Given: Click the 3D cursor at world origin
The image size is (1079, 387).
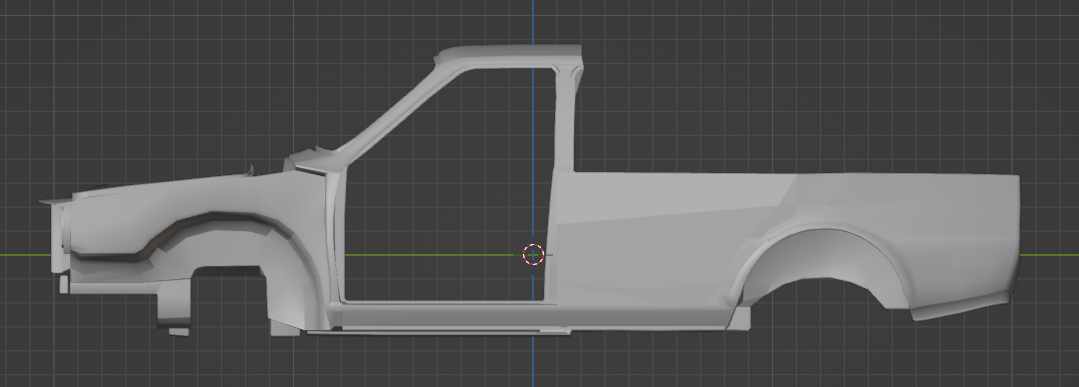Looking at the screenshot, I should click(533, 255).
